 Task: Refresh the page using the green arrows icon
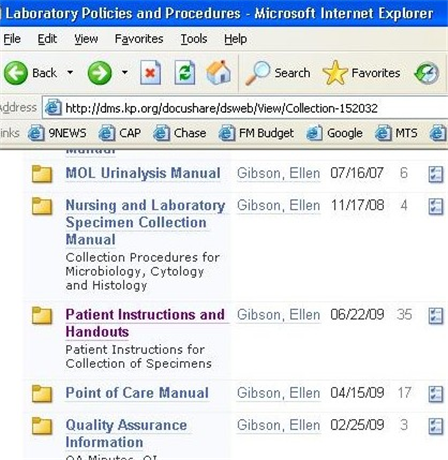pyautogui.click(x=185, y=72)
